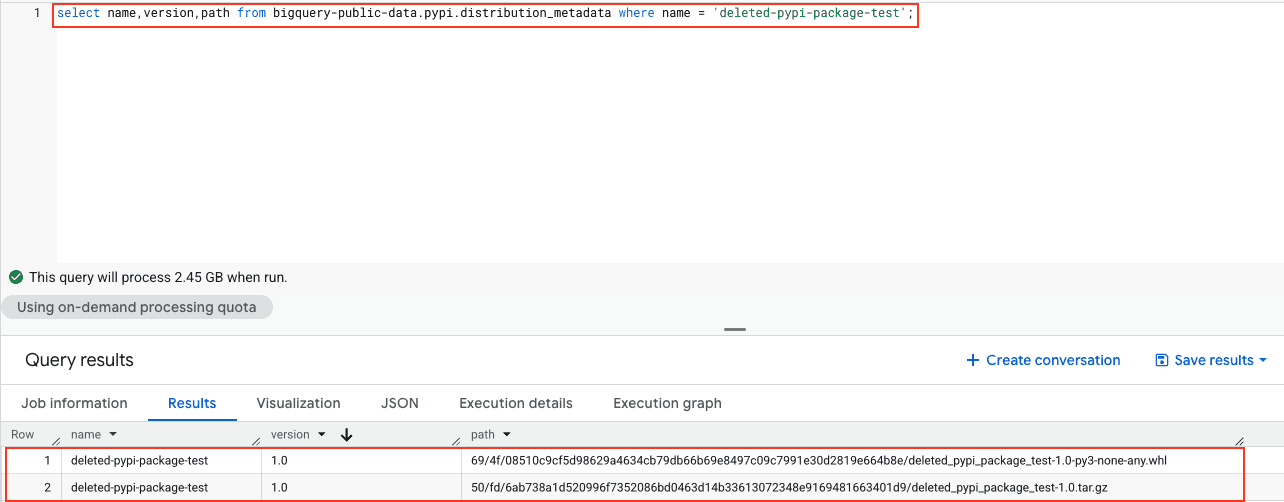Click the green query validation checkmark icon
Image resolution: width=1284 pixels, height=502 pixels.
click(x=15, y=277)
